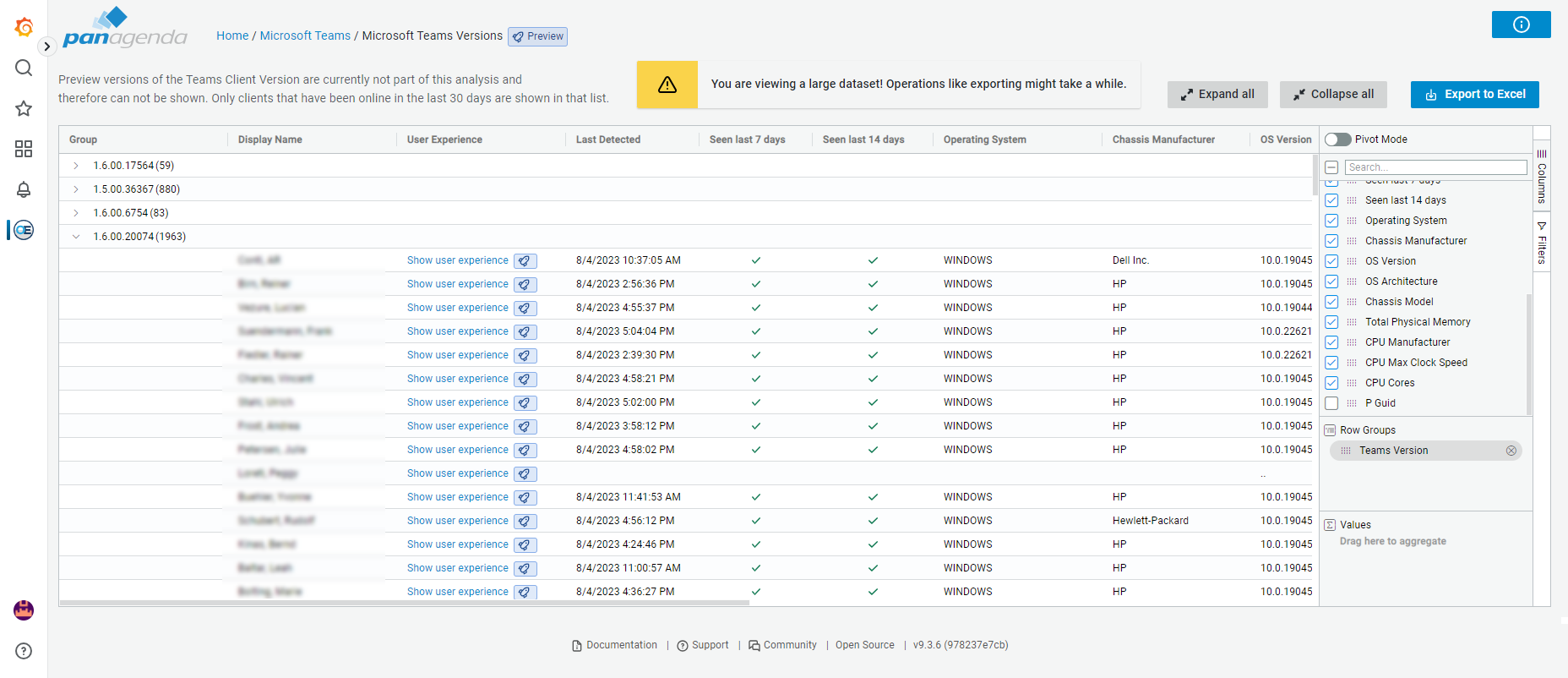
Task: Open Show user experience for 8/4/2023 4:56:12 PM row
Action: pos(458,521)
